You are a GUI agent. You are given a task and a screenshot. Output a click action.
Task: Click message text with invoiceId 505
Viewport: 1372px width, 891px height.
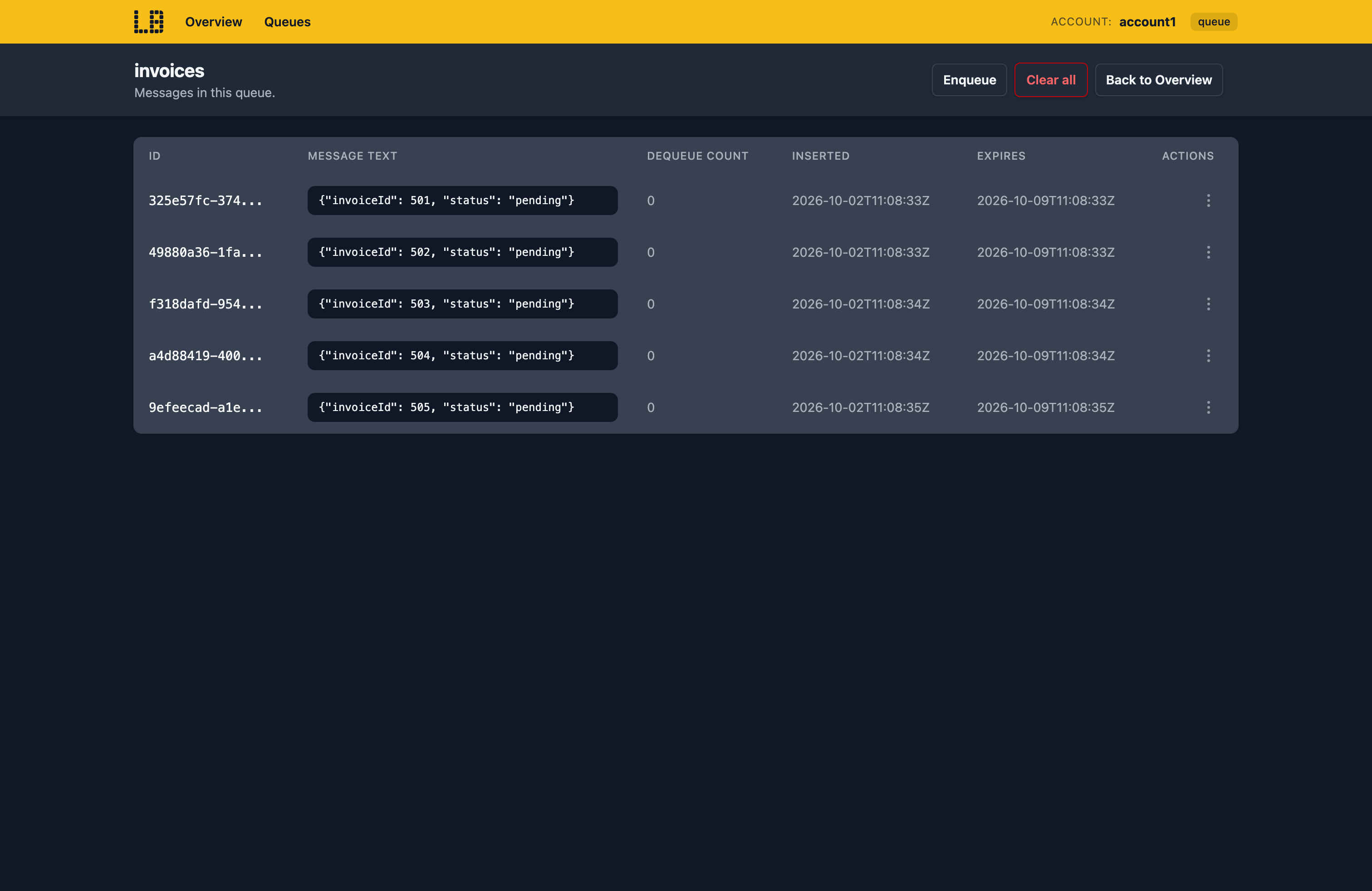[462, 407]
